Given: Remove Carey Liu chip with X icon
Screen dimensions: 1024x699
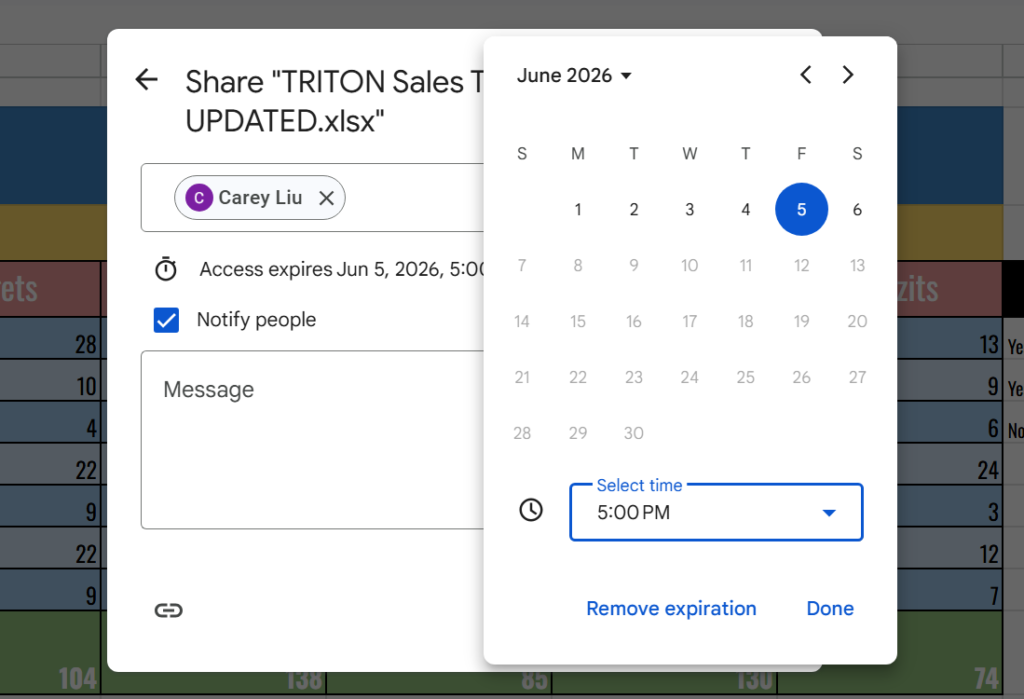Looking at the screenshot, I should [x=326, y=198].
